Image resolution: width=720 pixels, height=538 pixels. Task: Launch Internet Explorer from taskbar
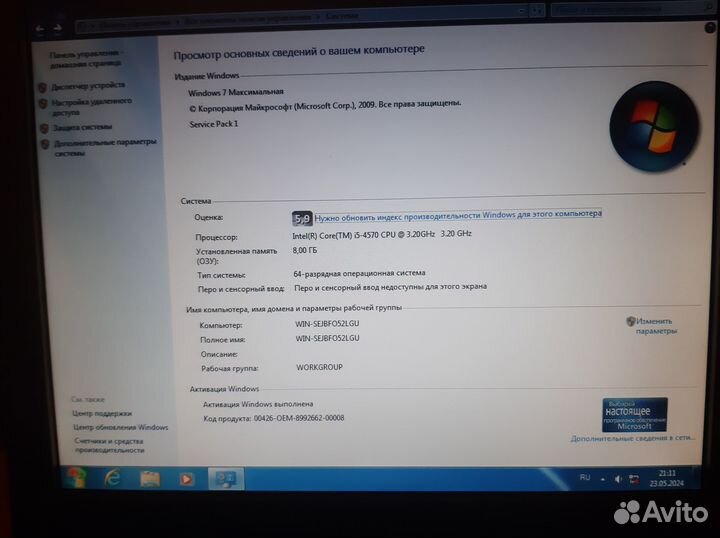point(112,478)
